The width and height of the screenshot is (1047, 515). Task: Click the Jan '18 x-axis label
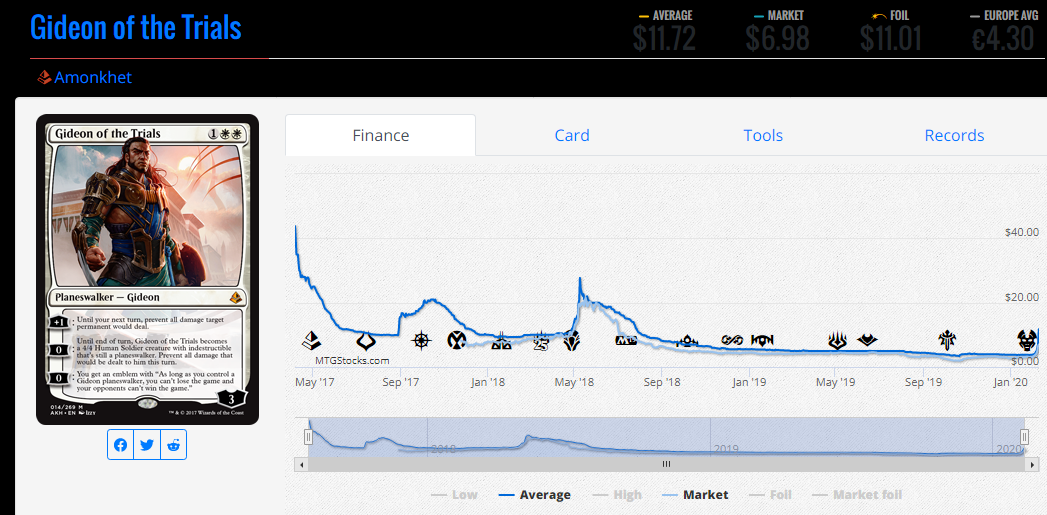[x=488, y=382]
